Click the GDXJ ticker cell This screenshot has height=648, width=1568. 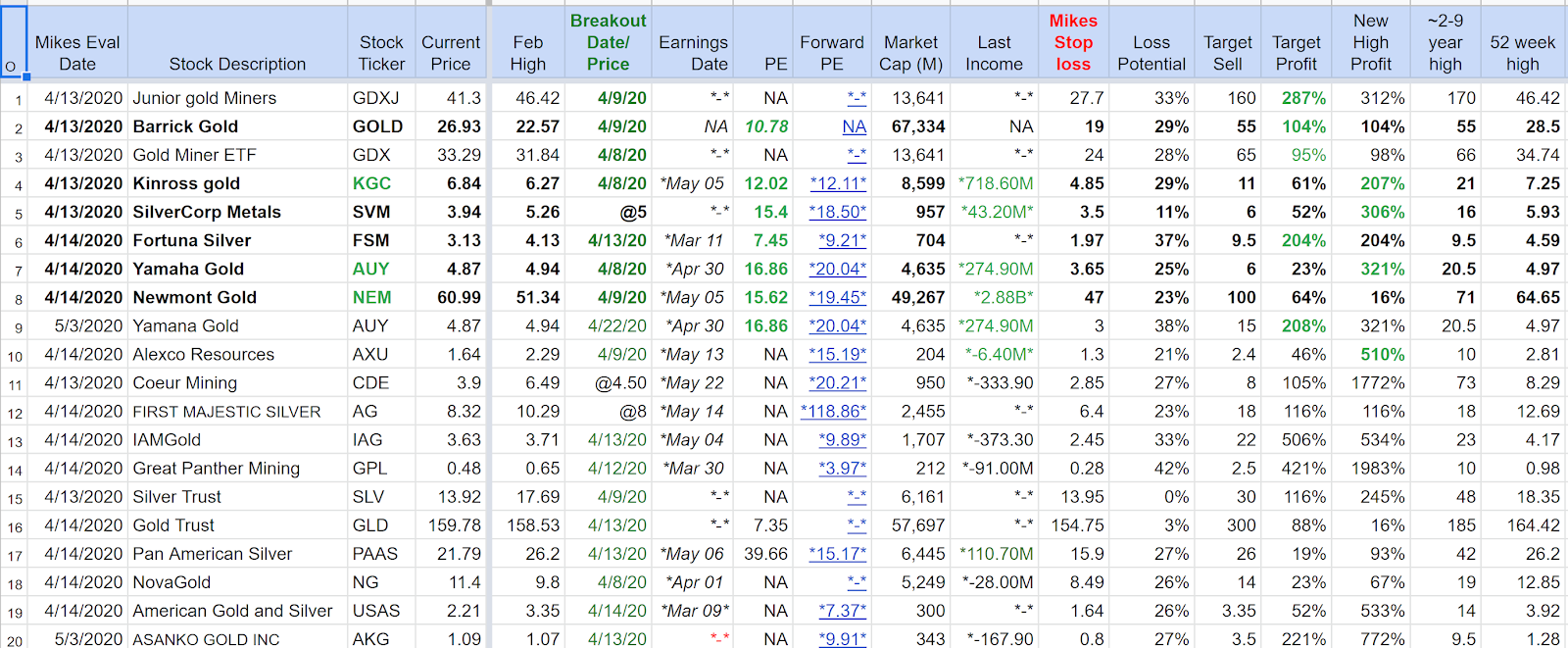click(381, 98)
